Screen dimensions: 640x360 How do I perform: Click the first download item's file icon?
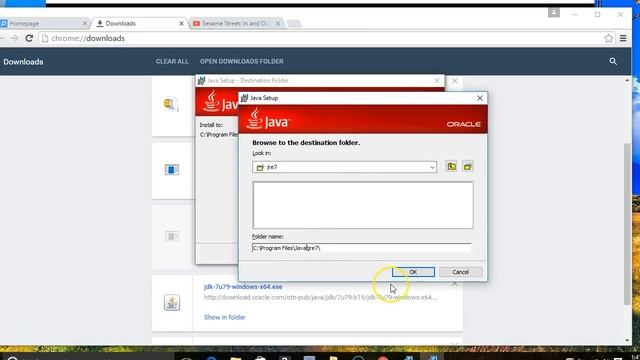pos(171,104)
